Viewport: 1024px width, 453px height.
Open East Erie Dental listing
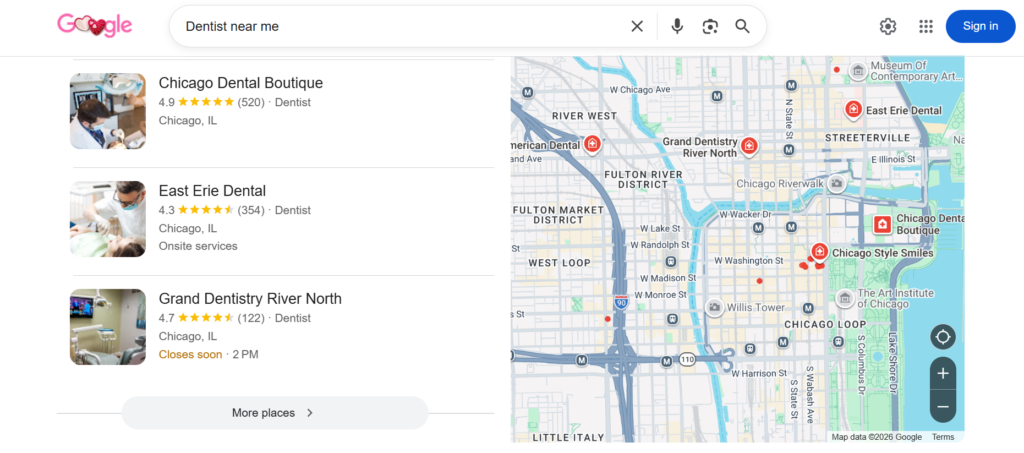click(x=212, y=191)
